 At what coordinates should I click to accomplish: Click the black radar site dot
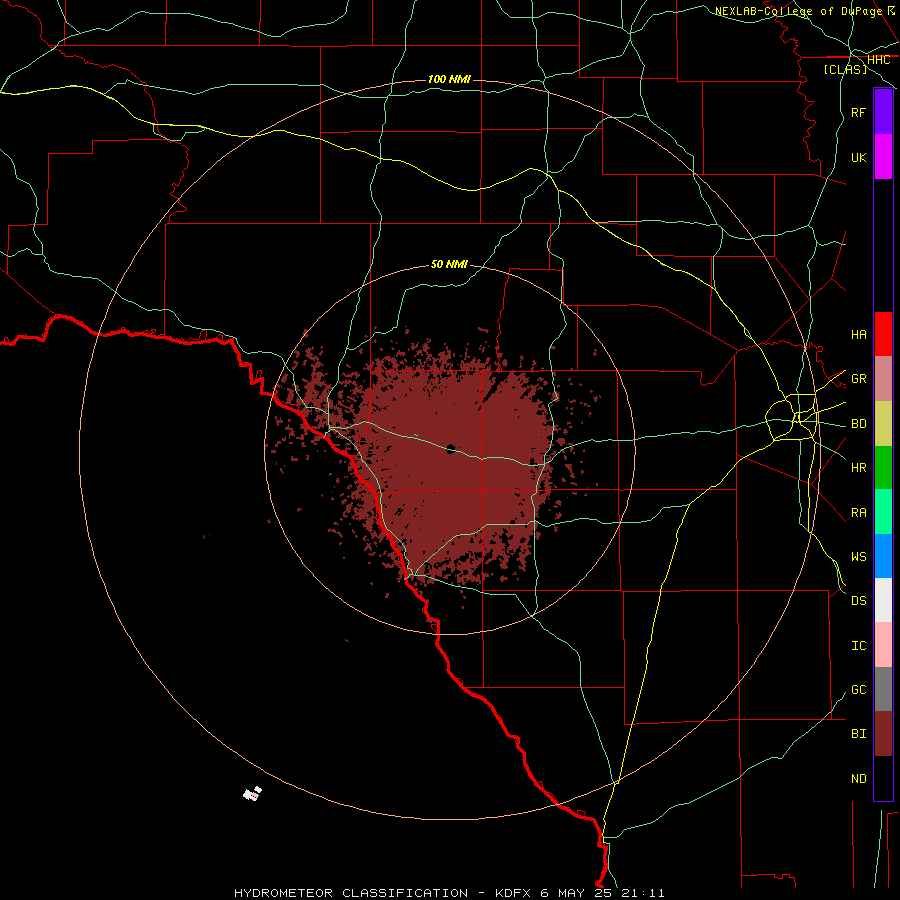pos(451,449)
